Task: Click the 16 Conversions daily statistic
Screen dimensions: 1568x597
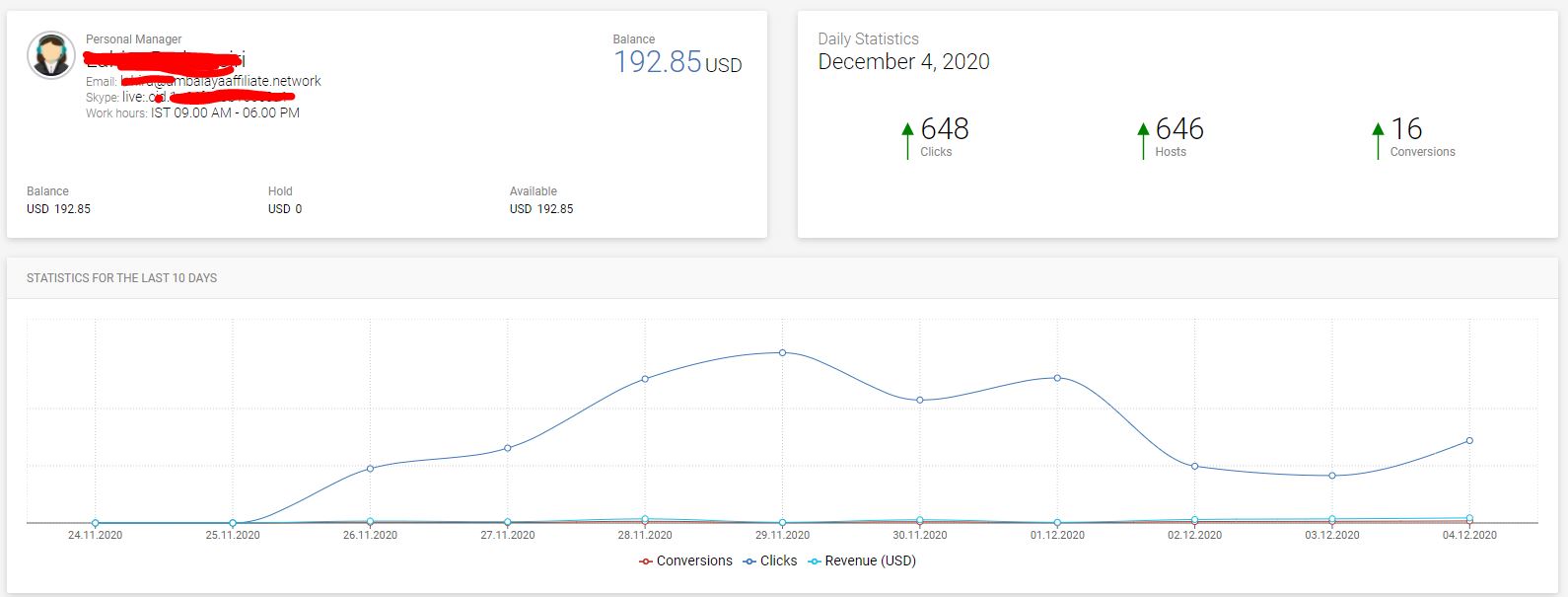Action: 1422,136
